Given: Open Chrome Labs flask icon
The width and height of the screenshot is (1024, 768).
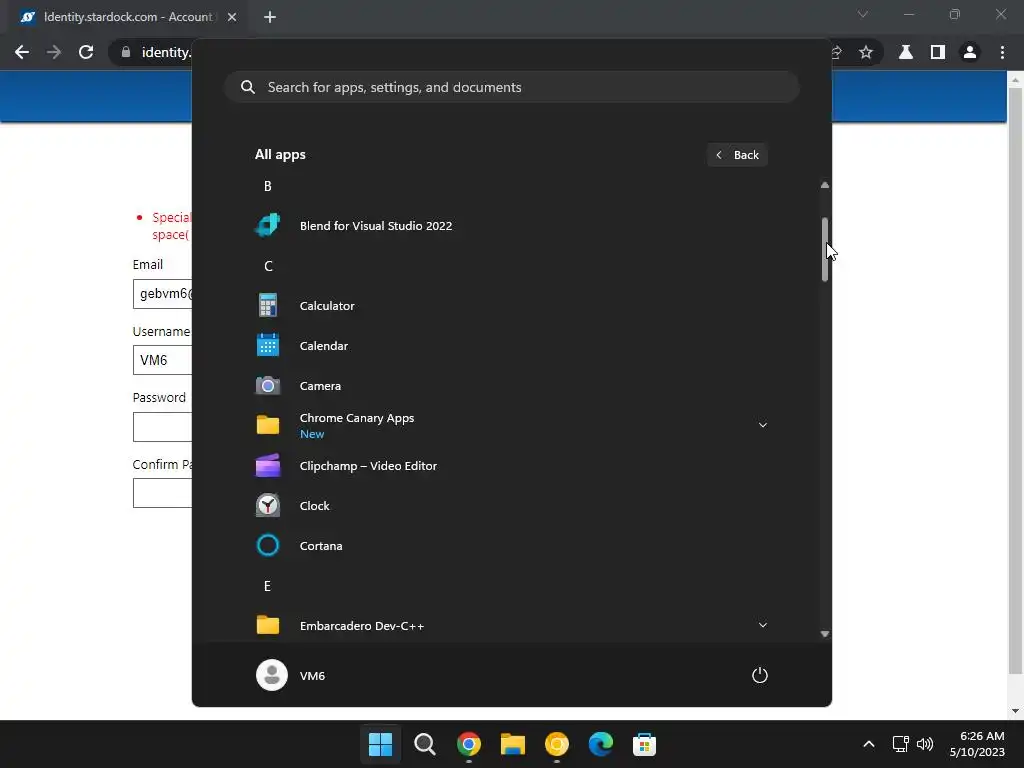Looking at the screenshot, I should pos(906,52).
